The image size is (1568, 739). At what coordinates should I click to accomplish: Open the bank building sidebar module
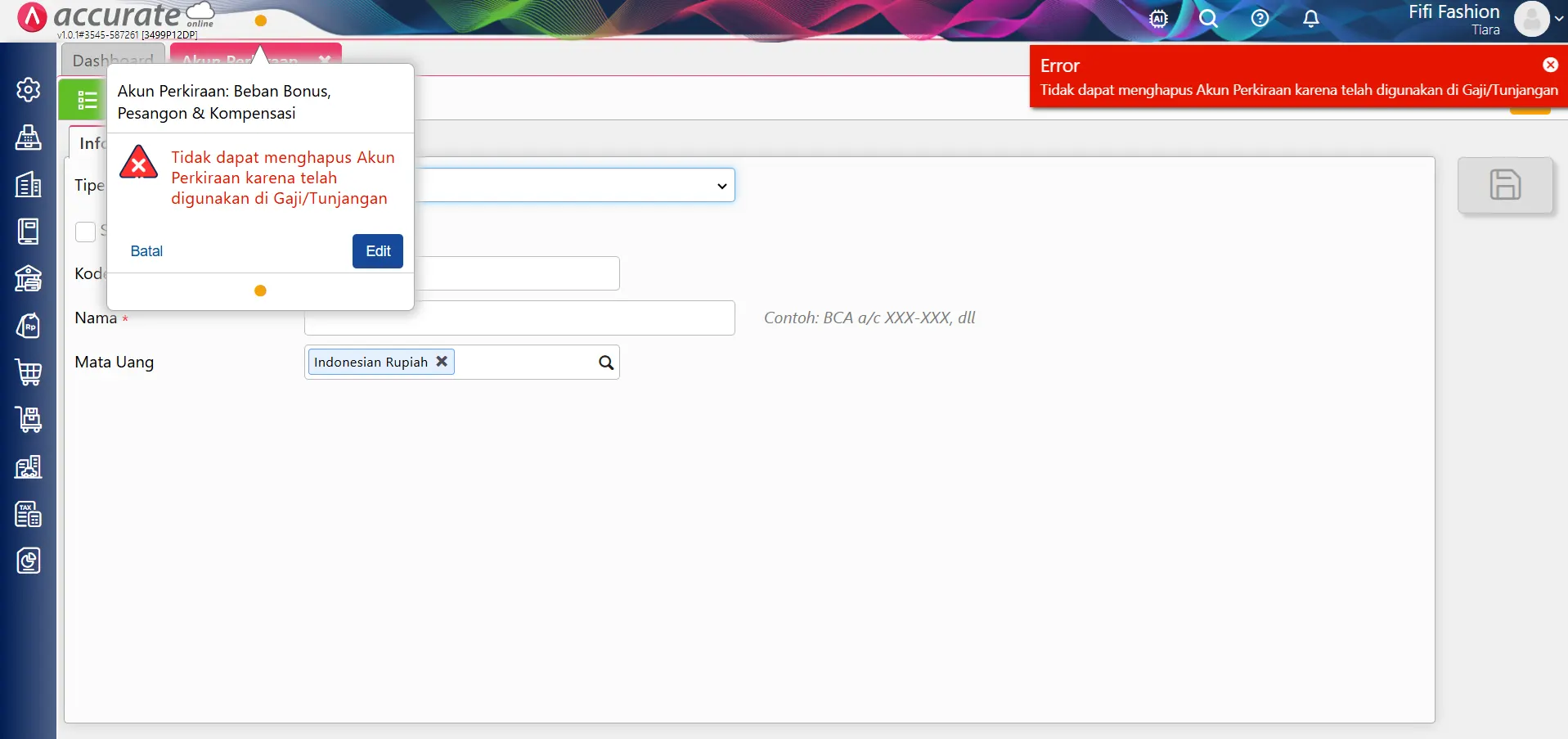(29, 279)
